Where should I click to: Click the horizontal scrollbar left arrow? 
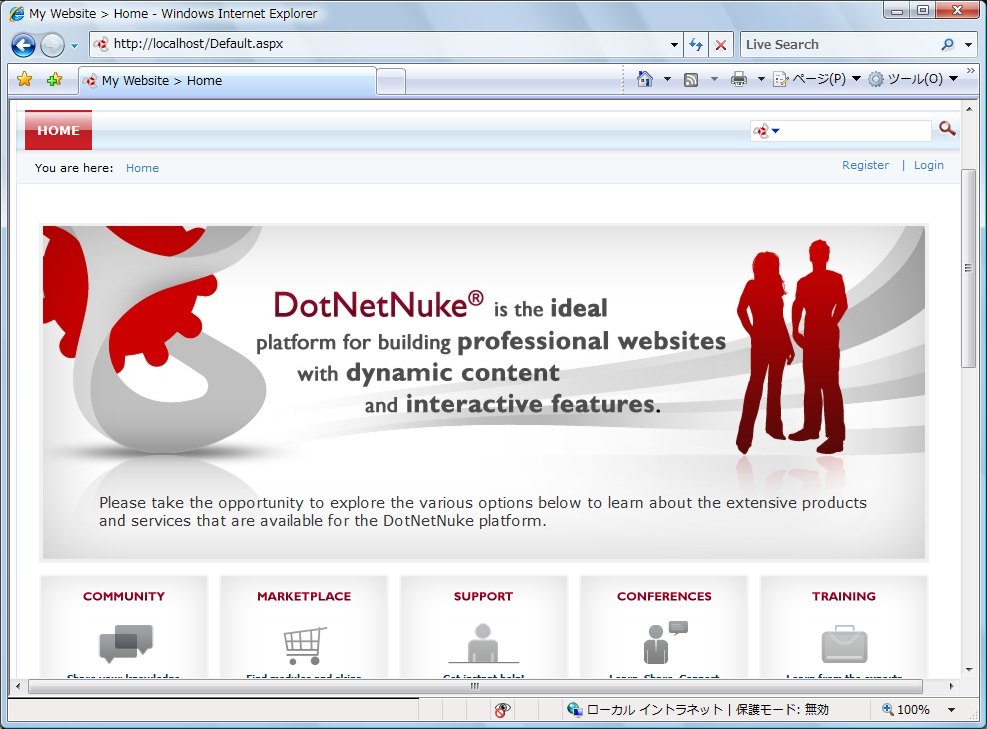click(18, 686)
